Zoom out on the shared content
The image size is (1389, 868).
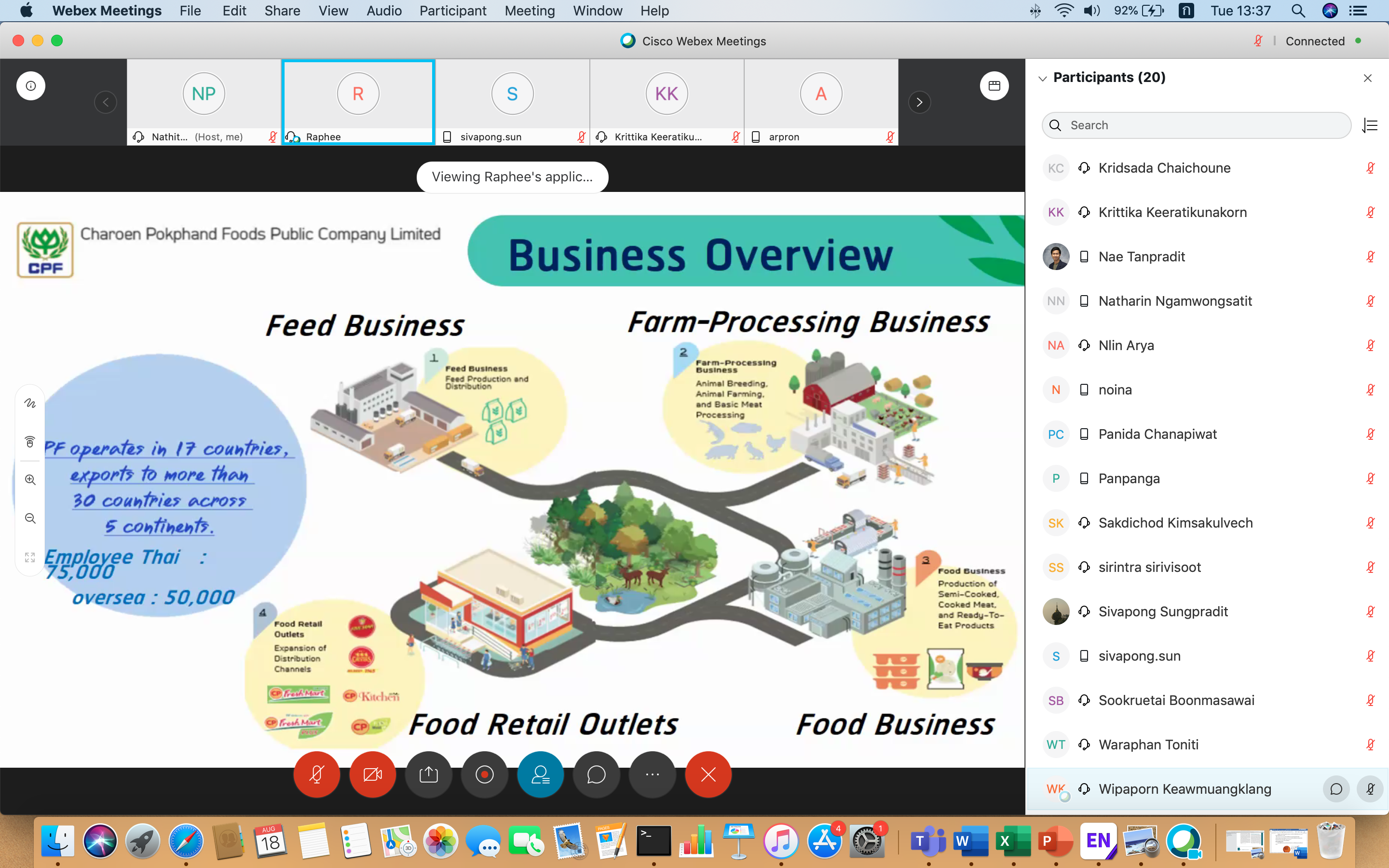[30, 518]
